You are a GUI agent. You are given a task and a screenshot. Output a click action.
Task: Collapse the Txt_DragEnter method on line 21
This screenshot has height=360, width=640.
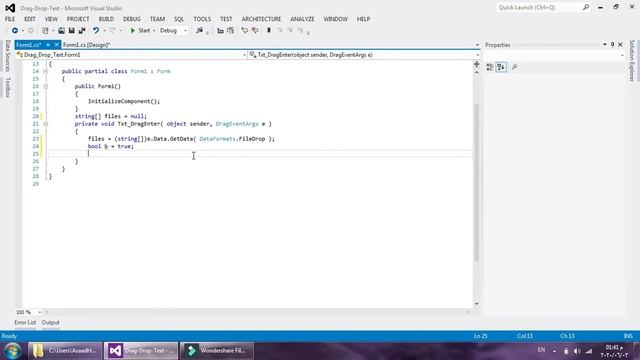(45, 124)
